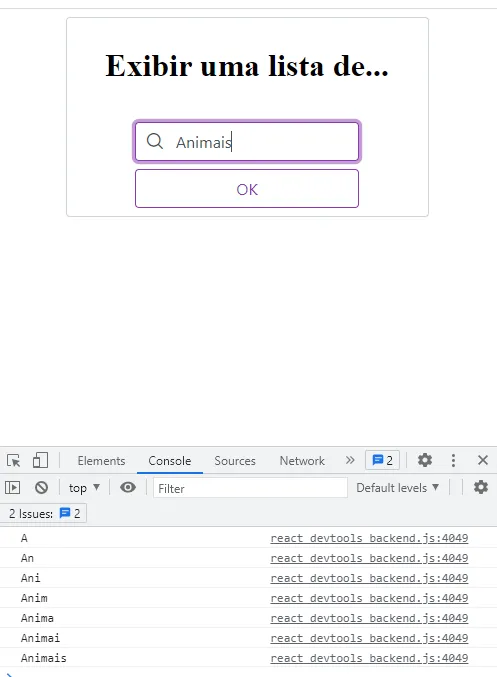Open the issues counter badge showing 2

[383, 460]
